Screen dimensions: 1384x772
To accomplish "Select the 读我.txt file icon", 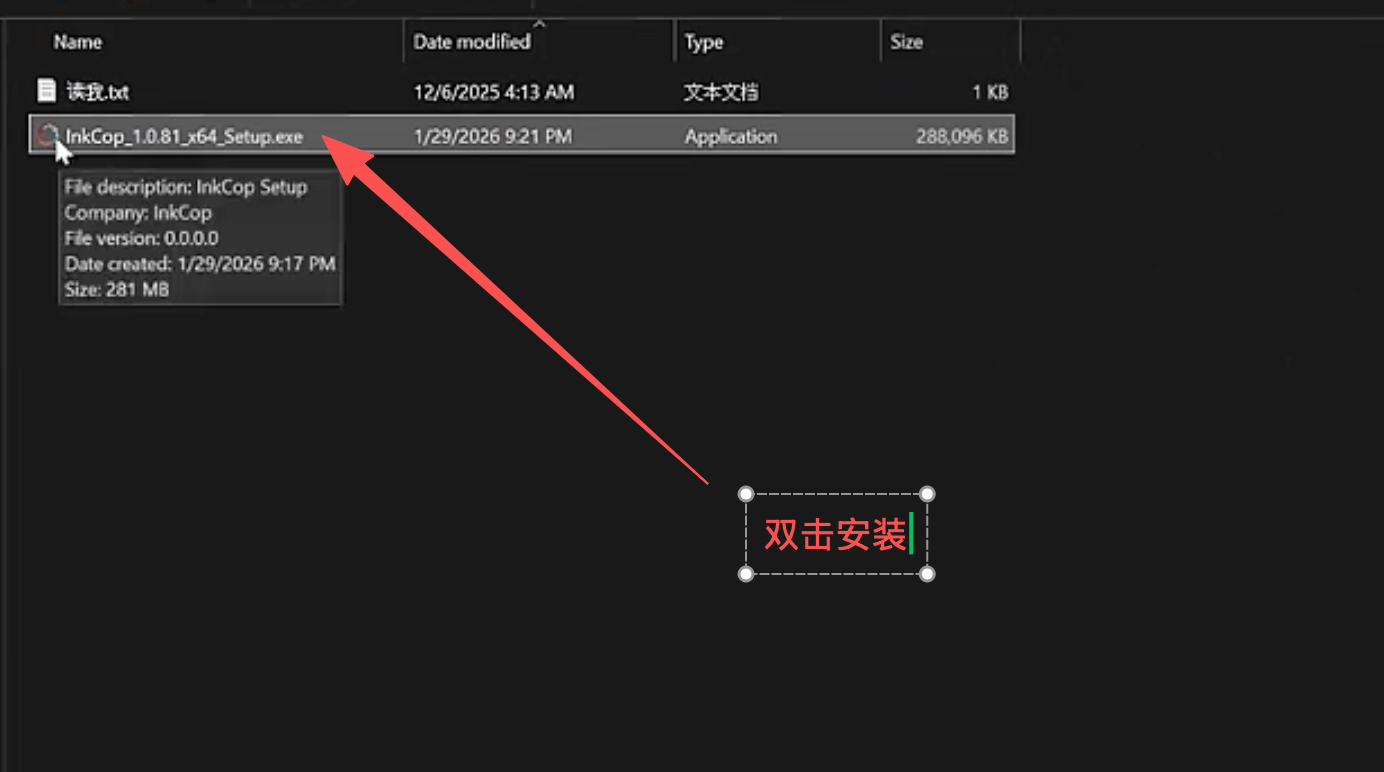I will (46, 91).
